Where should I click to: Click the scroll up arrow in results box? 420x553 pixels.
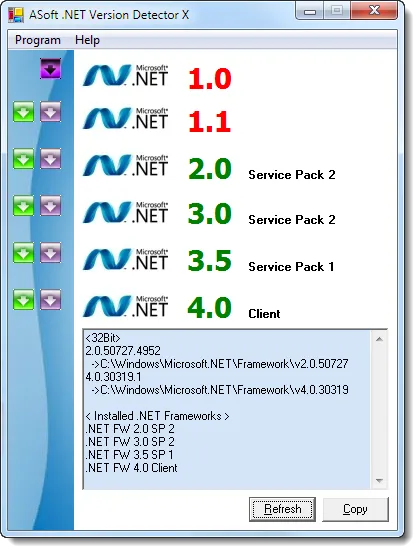[379, 339]
